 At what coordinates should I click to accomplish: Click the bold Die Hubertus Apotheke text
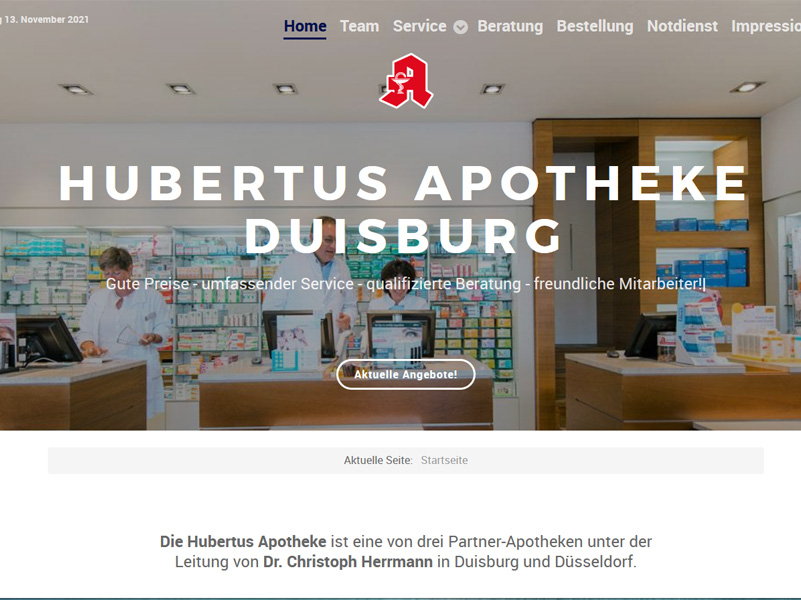(x=243, y=541)
